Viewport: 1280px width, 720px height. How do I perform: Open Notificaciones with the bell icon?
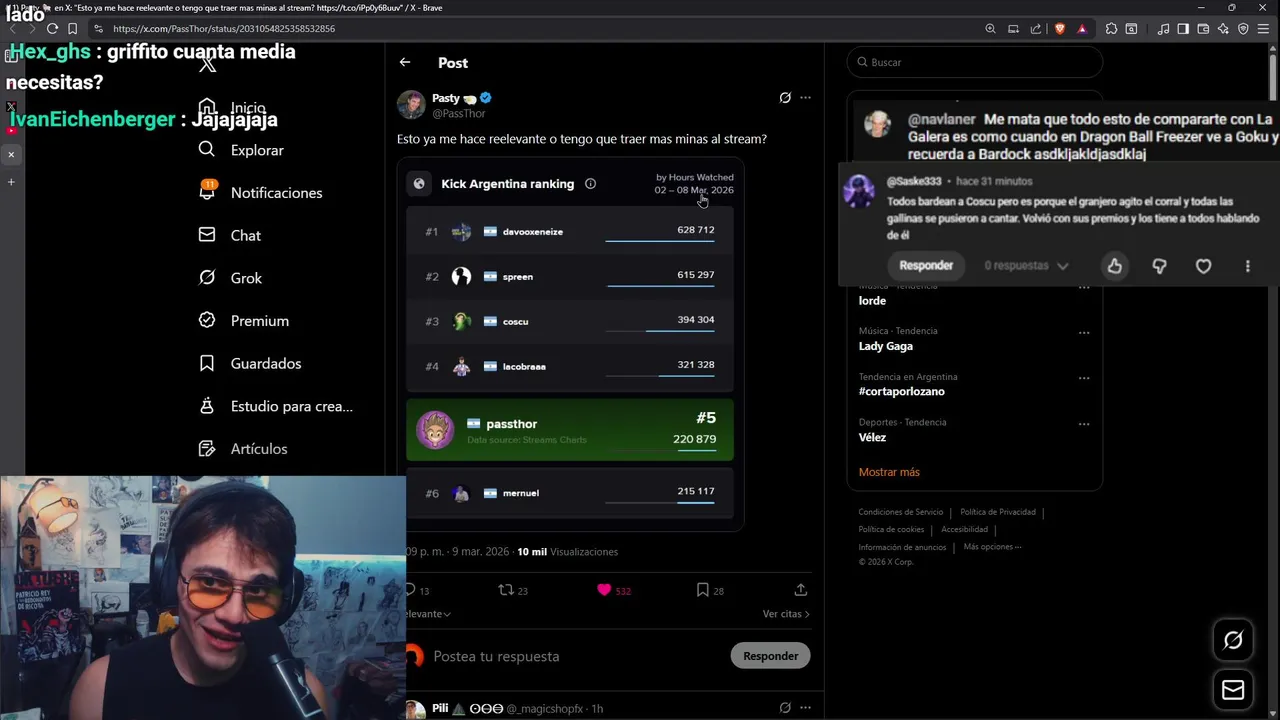[260, 192]
